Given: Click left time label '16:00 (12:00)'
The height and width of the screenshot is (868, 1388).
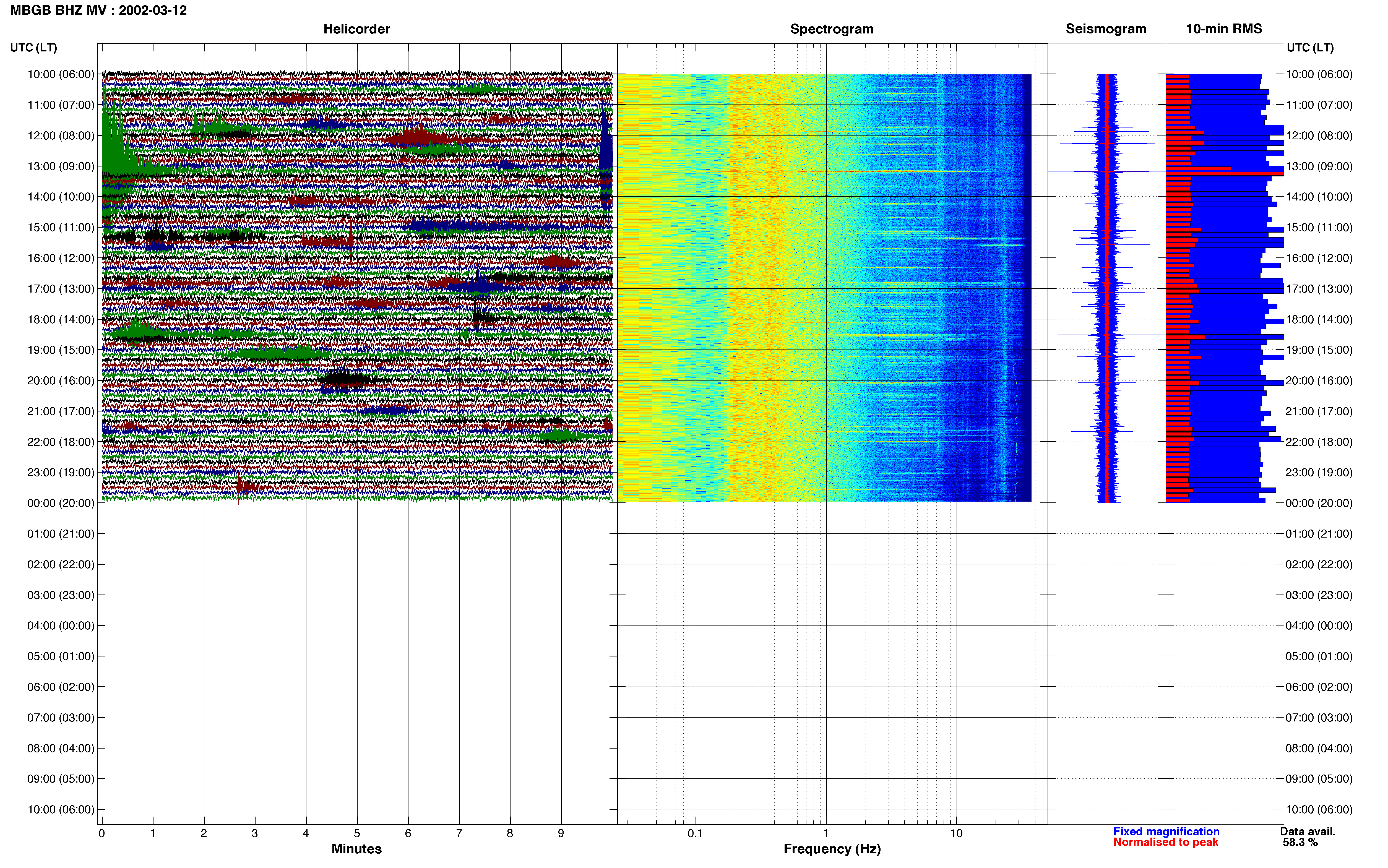Looking at the screenshot, I should (x=61, y=258).
